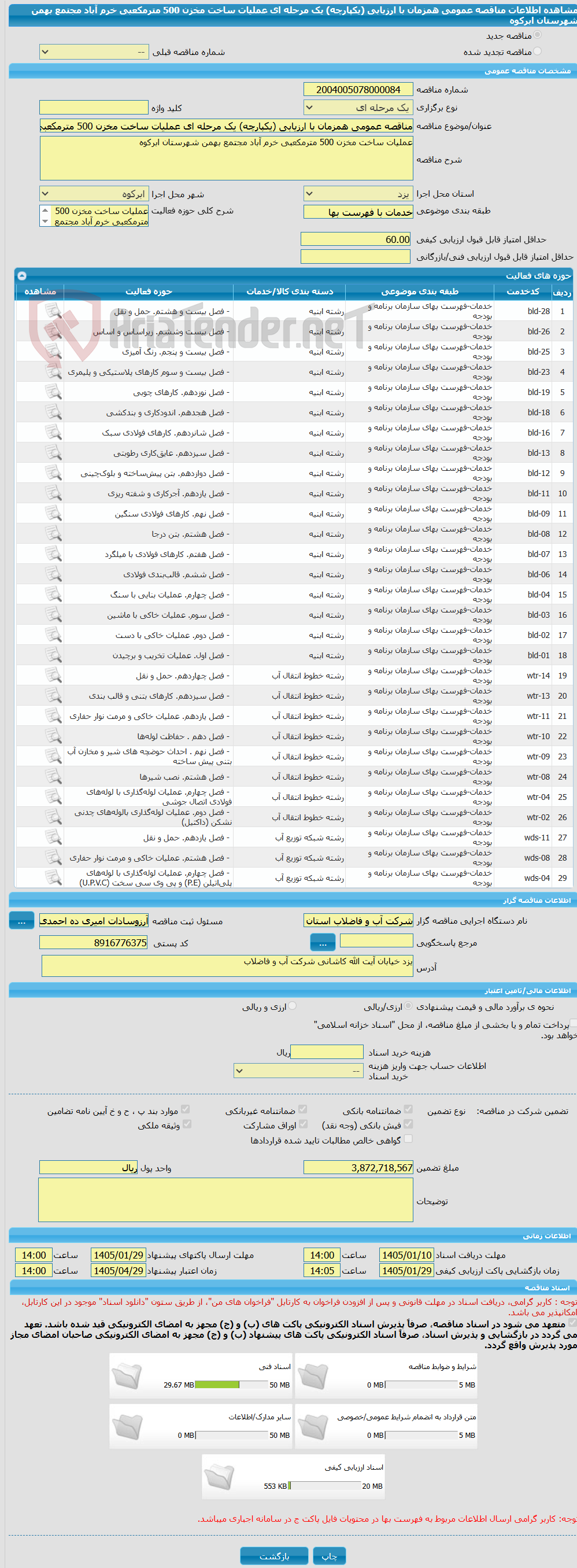Open view icon for row wds-04
This screenshot has height=1568, width=577.
54,877
